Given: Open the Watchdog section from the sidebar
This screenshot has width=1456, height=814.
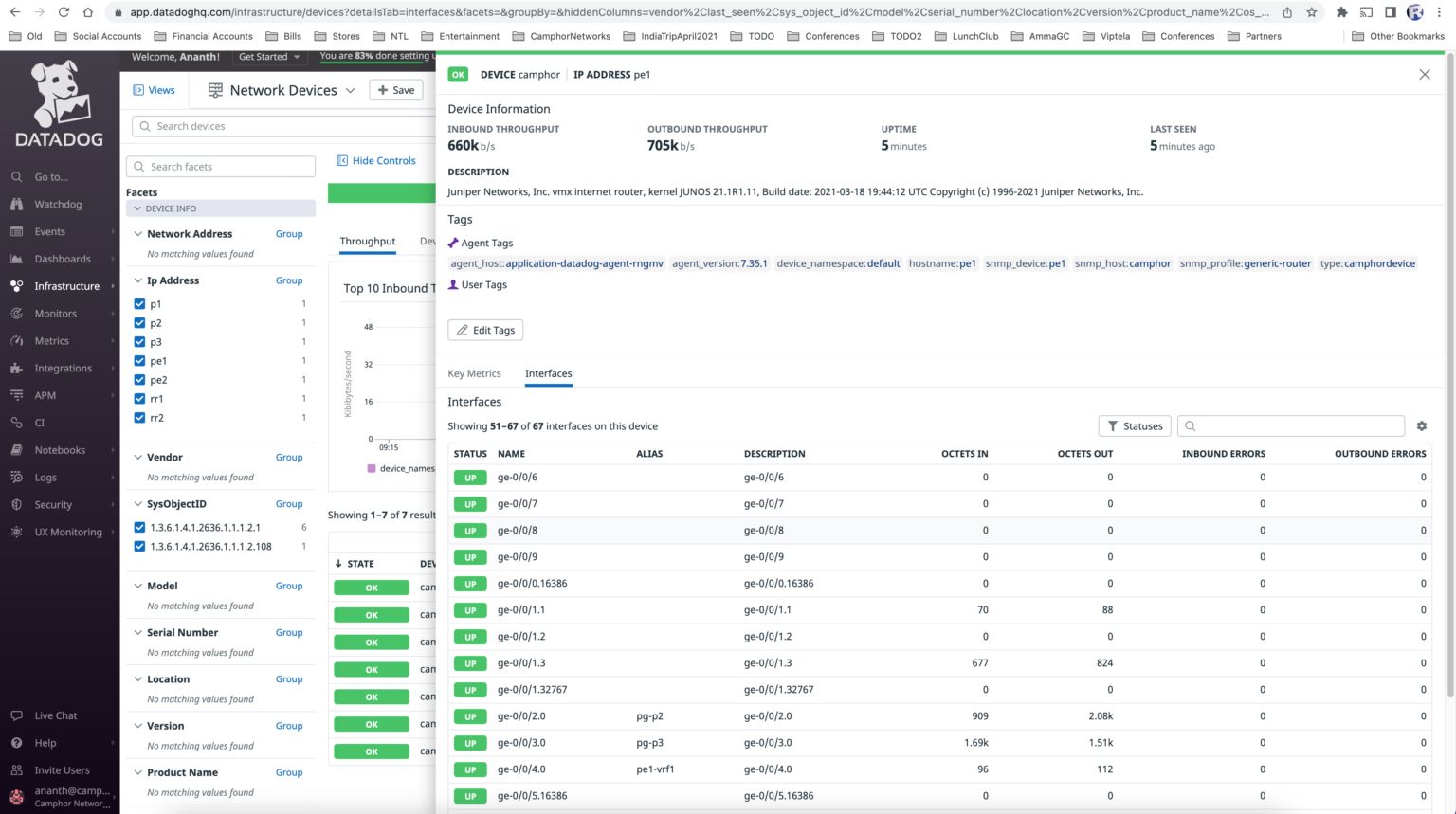Looking at the screenshot, I should tap(58, 204).
